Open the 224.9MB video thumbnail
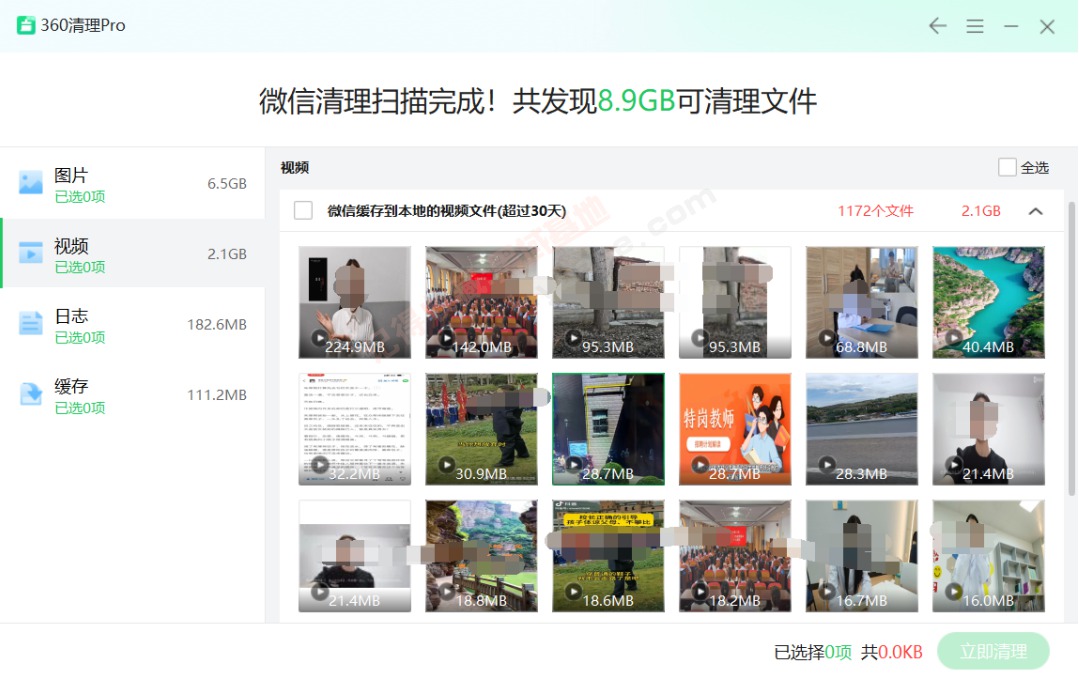The height and width of the screenshot is (681, 1079). (x=354, y=303)
